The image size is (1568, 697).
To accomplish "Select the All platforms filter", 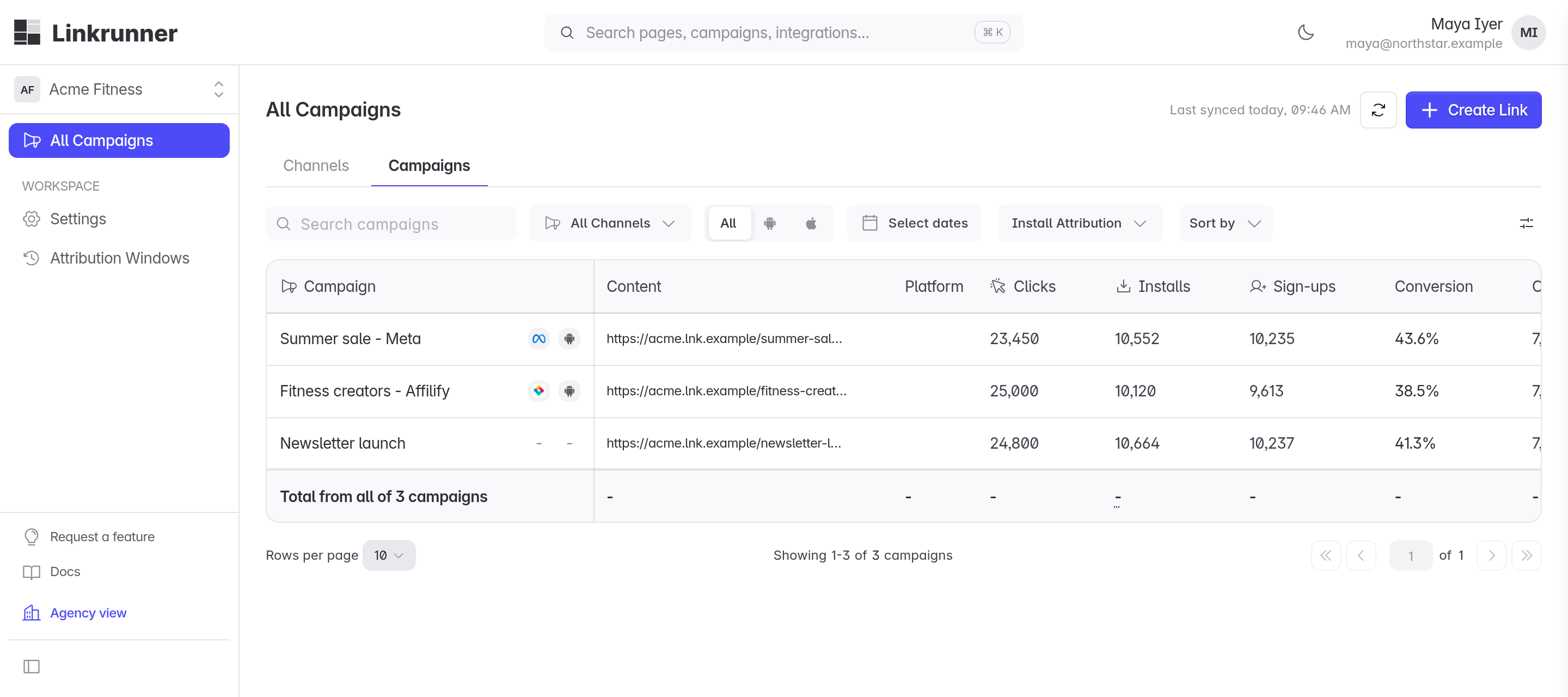I will click(x=728, y=223).
